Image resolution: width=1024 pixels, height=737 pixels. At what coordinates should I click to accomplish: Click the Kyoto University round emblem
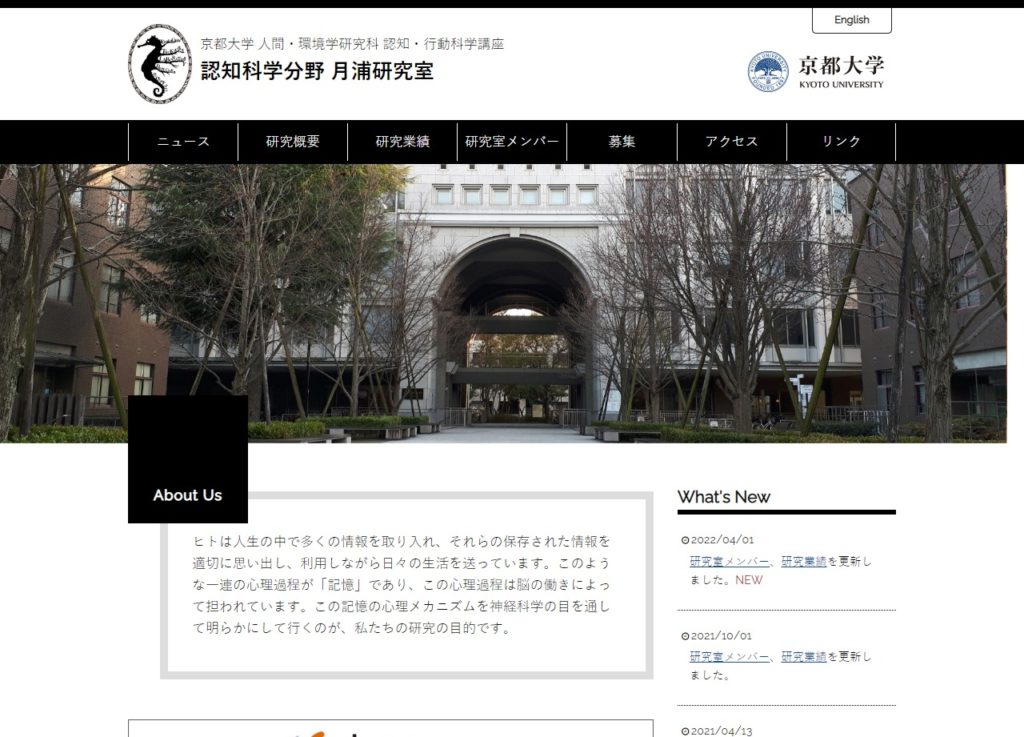click(768, 72)
